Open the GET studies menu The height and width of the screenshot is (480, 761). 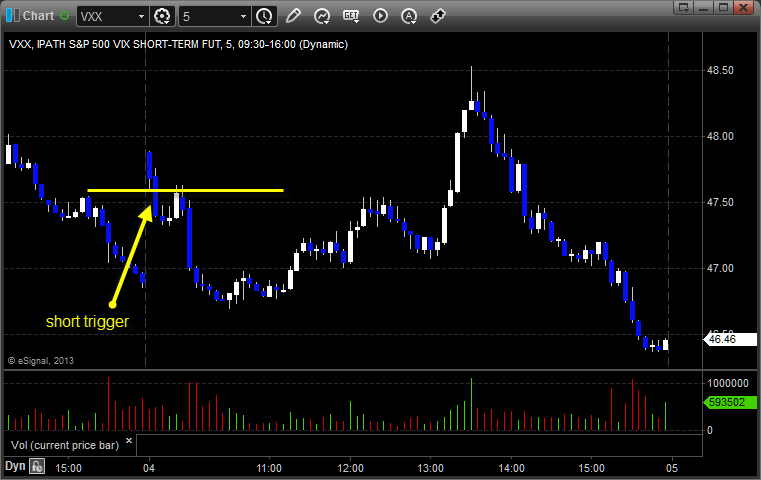point(351,16)
